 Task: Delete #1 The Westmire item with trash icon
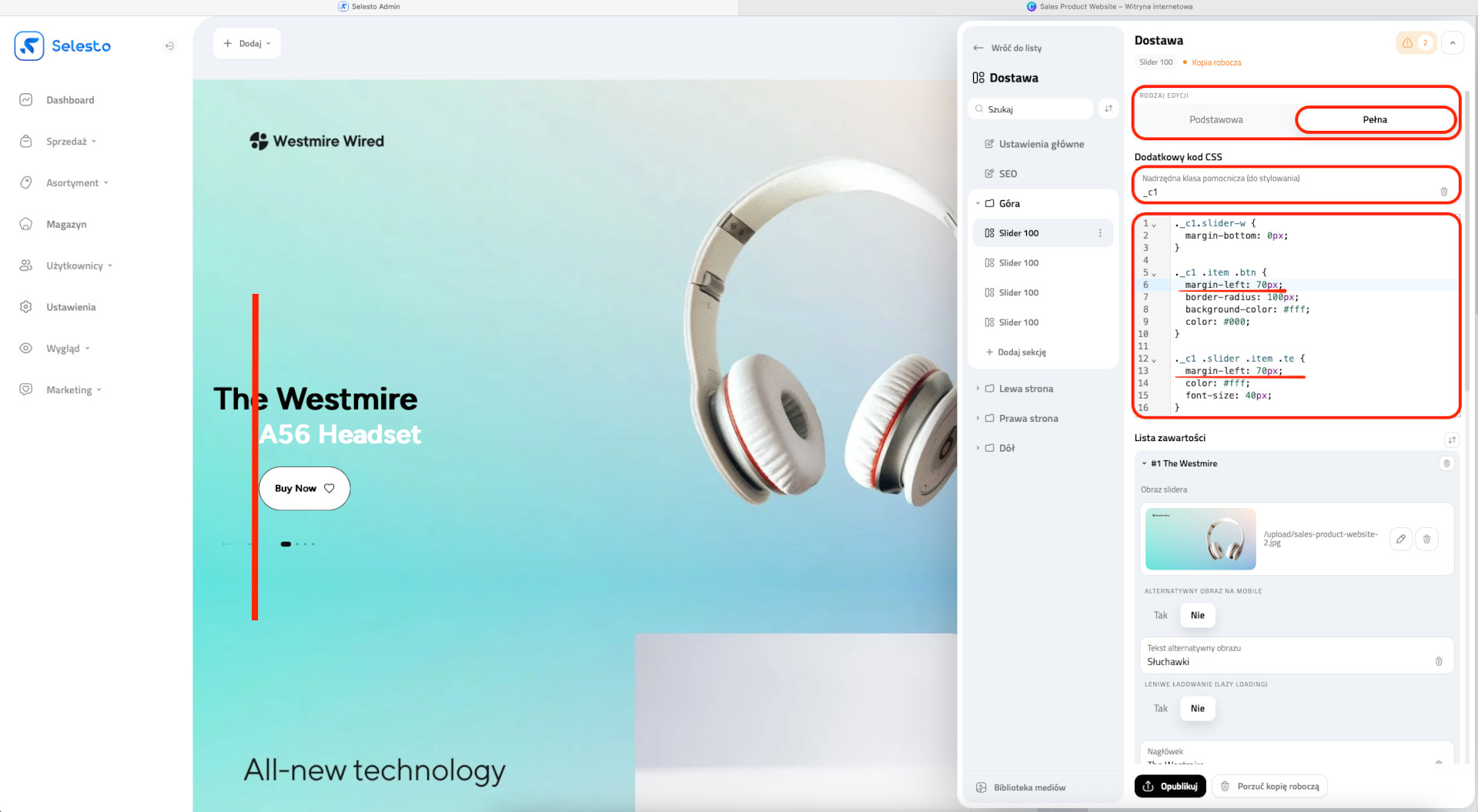[x=1446, y=463]
